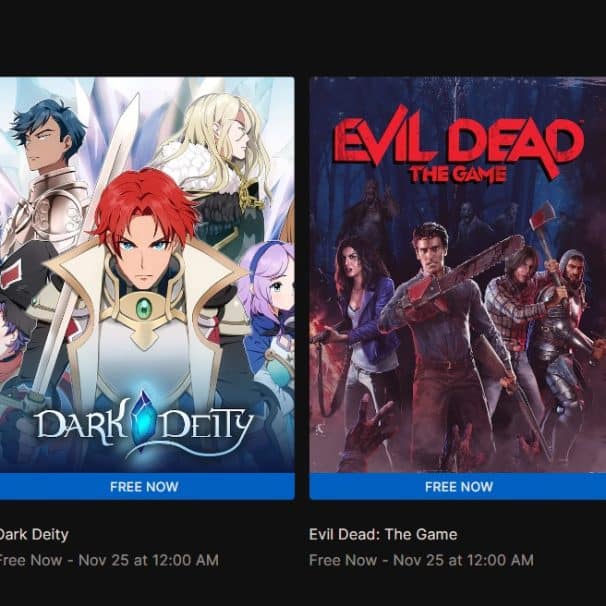
Task: Click the green gem on the red-haired hero's armor
Action: point(143,308)
